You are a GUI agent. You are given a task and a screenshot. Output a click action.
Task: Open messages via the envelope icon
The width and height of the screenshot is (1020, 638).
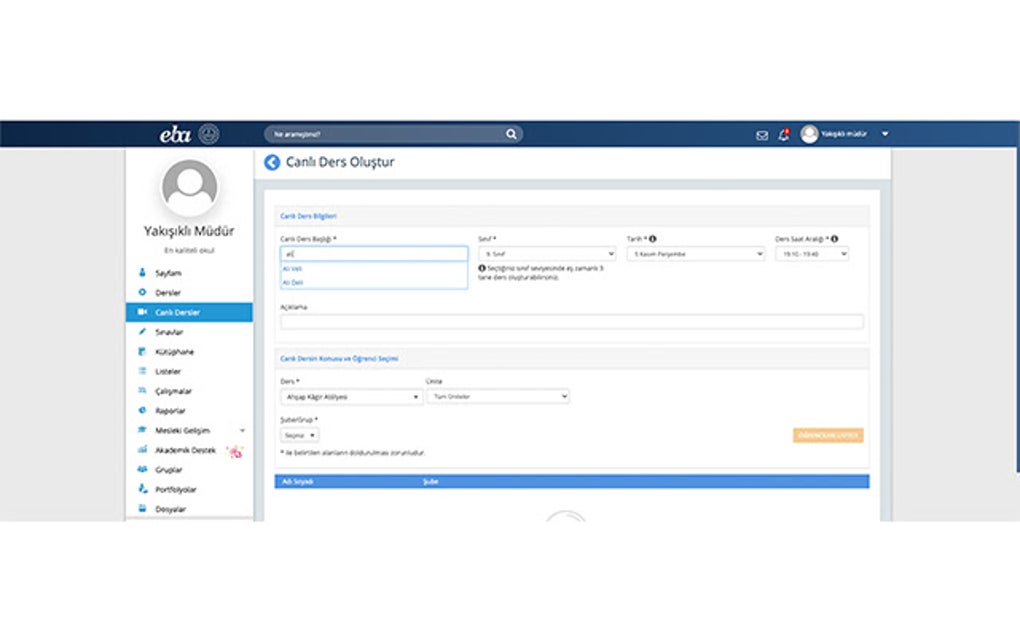[x=761, y=134]
